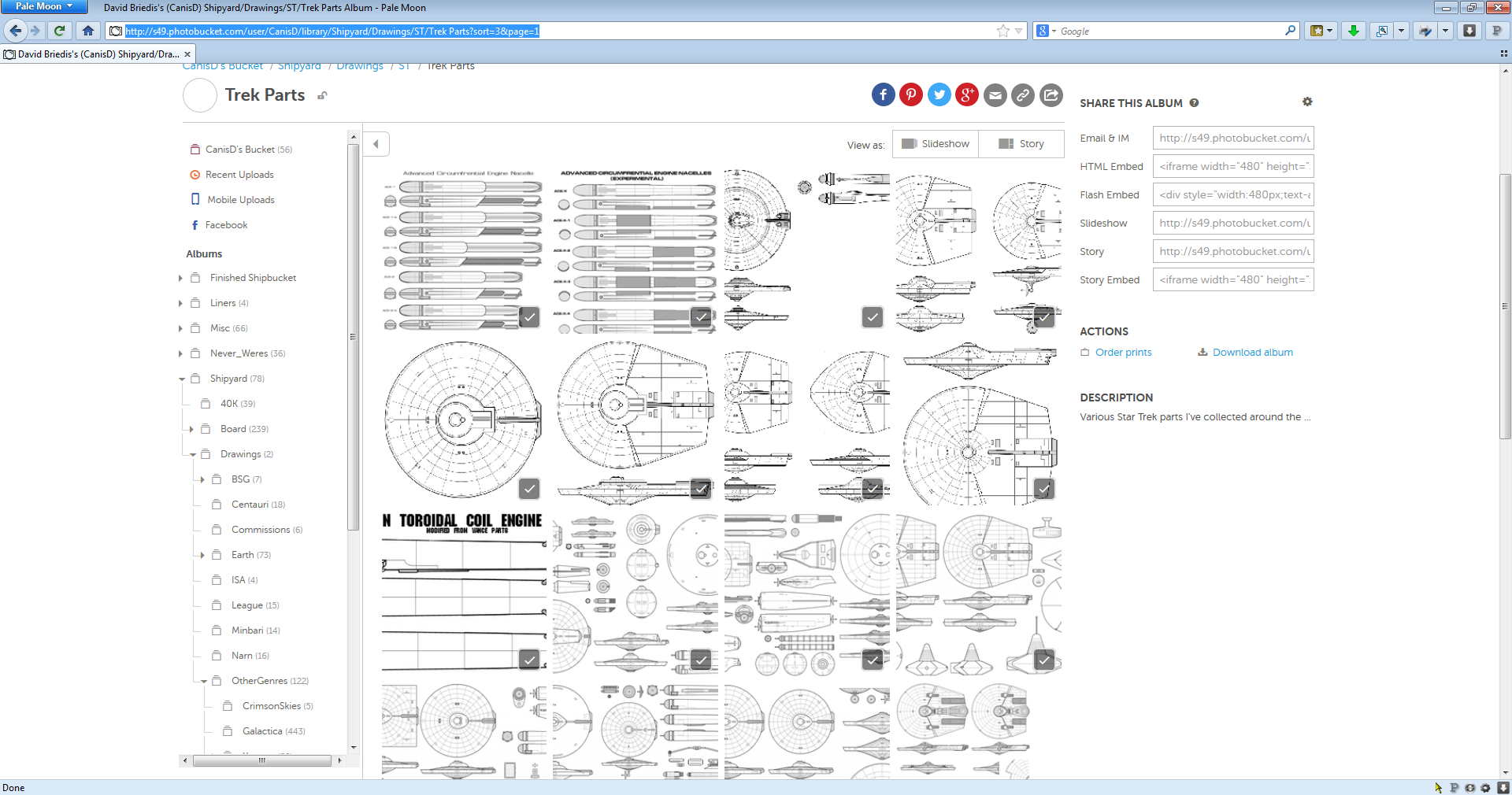Click Share This Album help icon

[1194, 103]
